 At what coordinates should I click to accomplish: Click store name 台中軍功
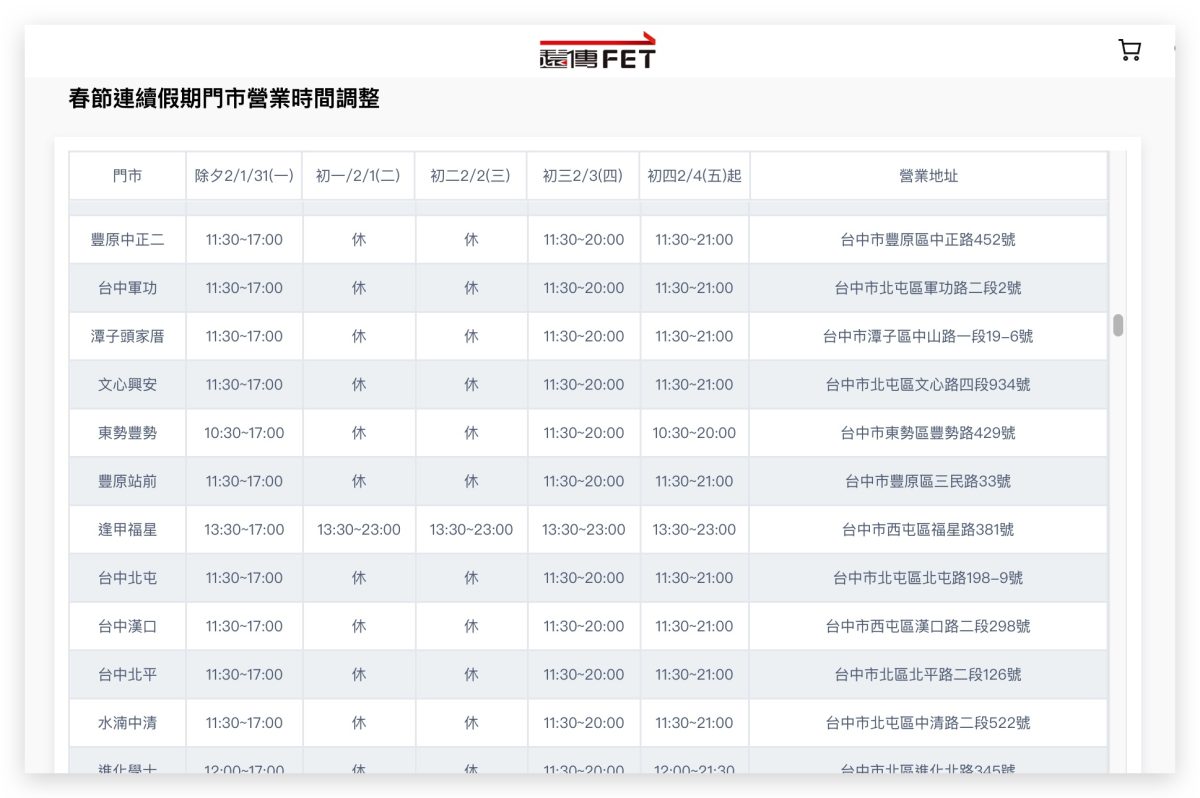(x=127, y=288)
